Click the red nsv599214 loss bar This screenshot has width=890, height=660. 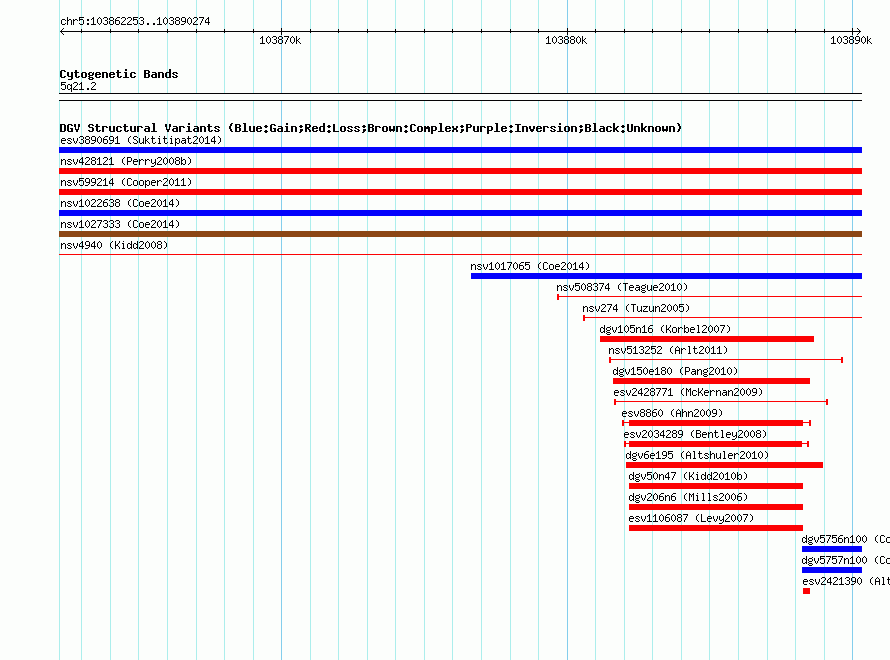460,192
